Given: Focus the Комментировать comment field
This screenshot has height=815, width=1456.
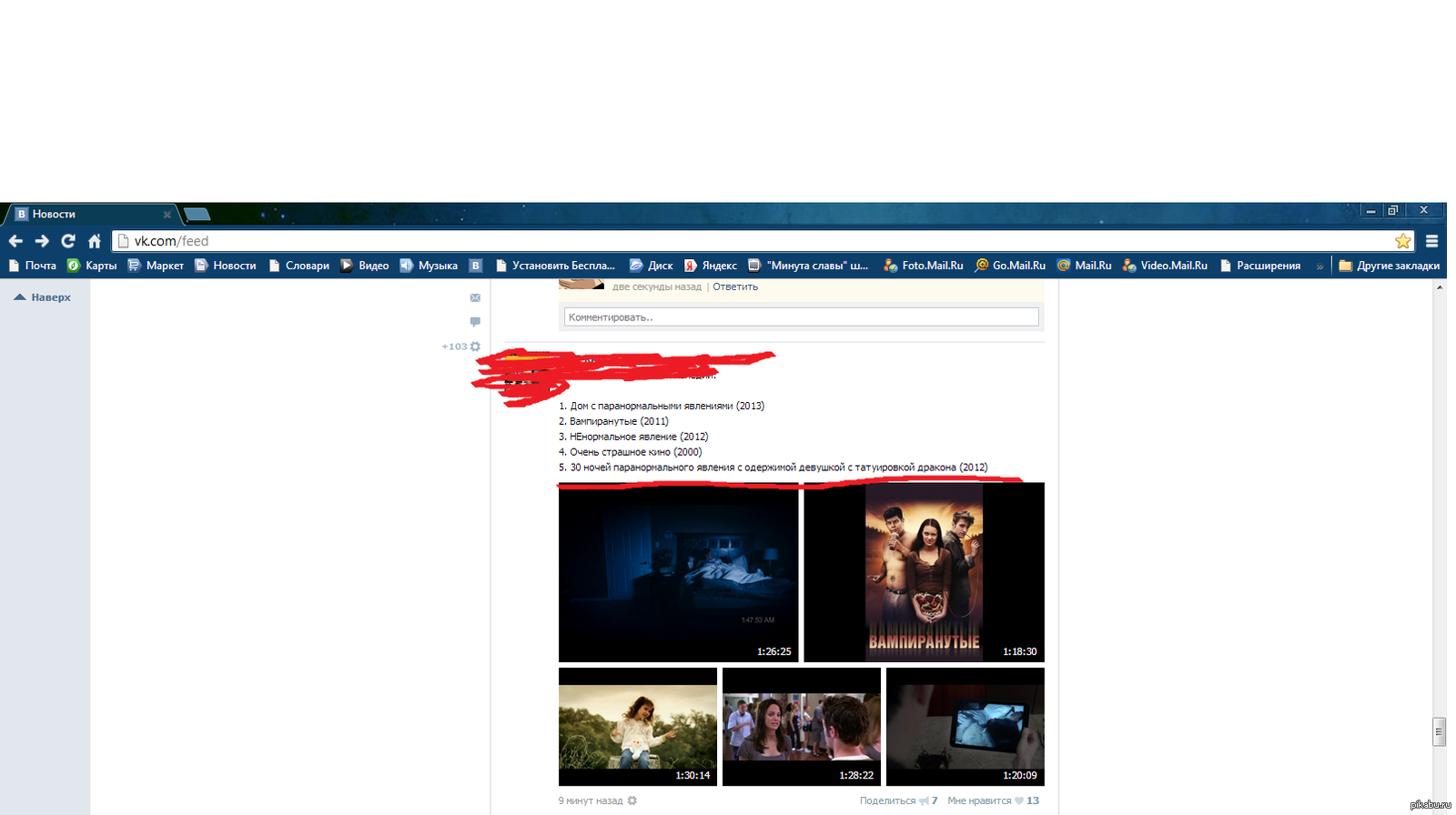Looking at the screenshot, I should tap(801, 317).
